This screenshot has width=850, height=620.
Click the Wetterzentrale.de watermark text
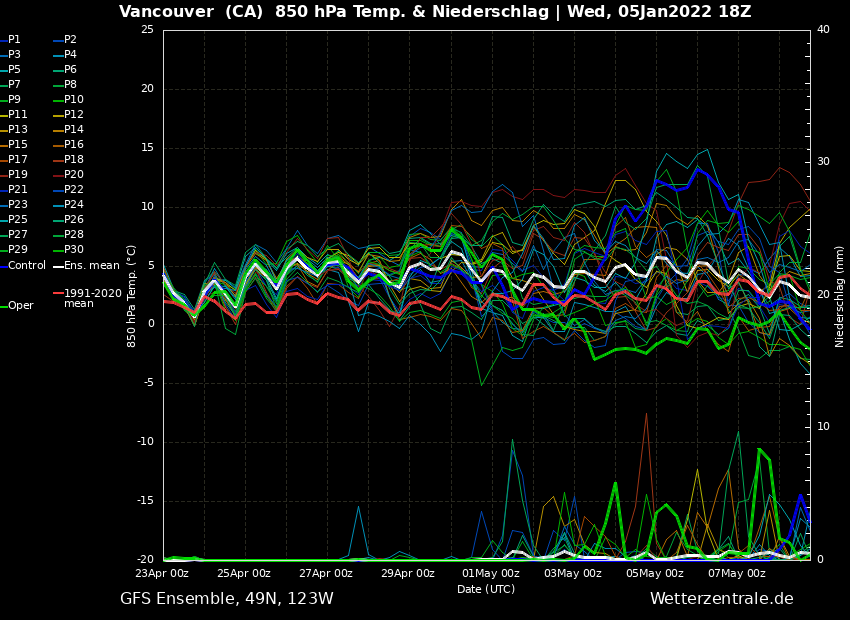pyautogui.click(x=721, y=599)
